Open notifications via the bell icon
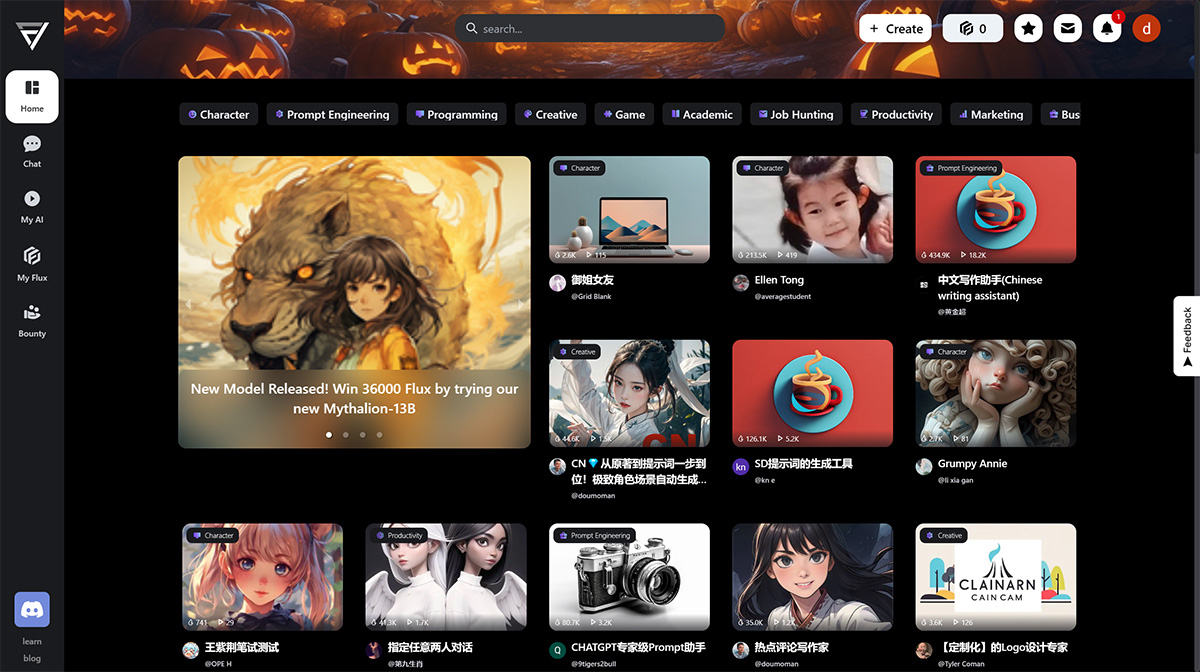 click(1106, 28)
